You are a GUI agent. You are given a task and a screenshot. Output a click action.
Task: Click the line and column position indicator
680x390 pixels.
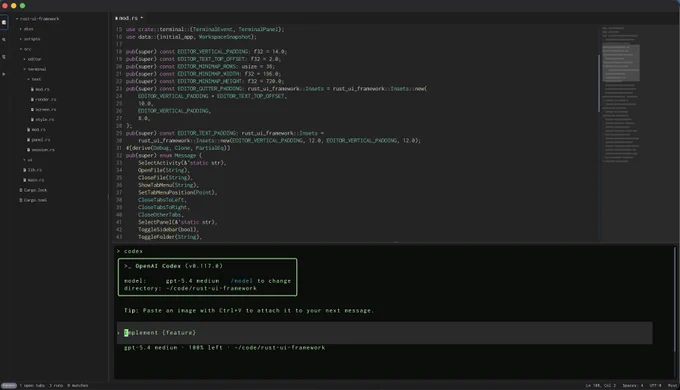(x=601, y=385)
